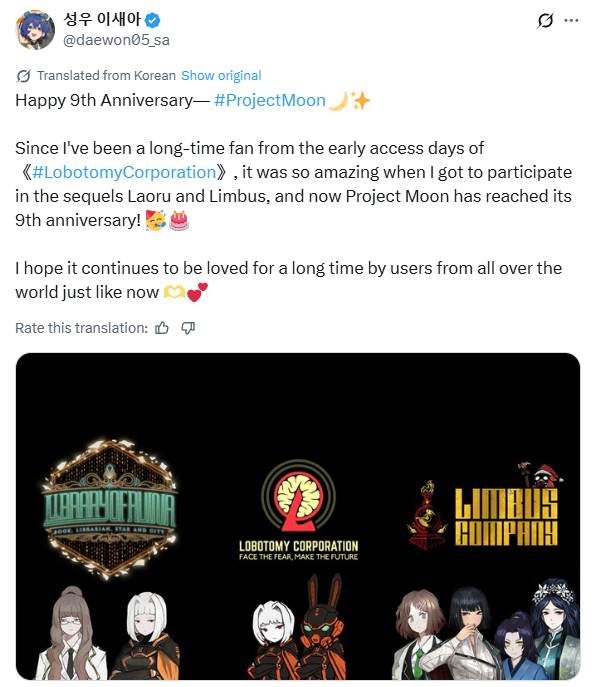Click the blue verified badge icon
593x687 pixels.
point(153,20)
